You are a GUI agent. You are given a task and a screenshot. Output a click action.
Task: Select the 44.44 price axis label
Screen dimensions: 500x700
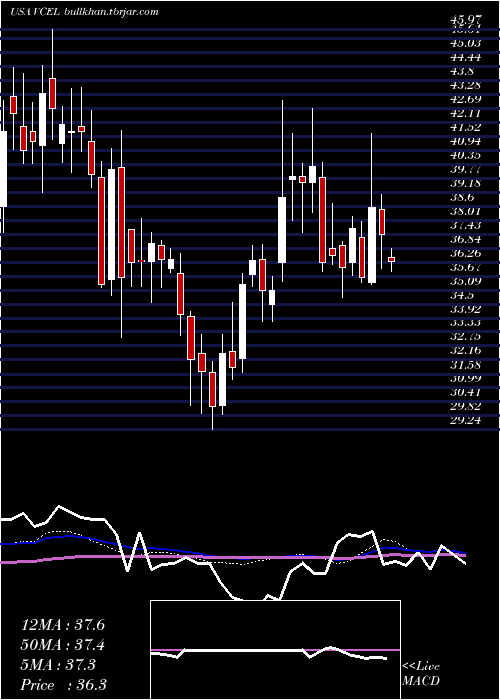466,57
